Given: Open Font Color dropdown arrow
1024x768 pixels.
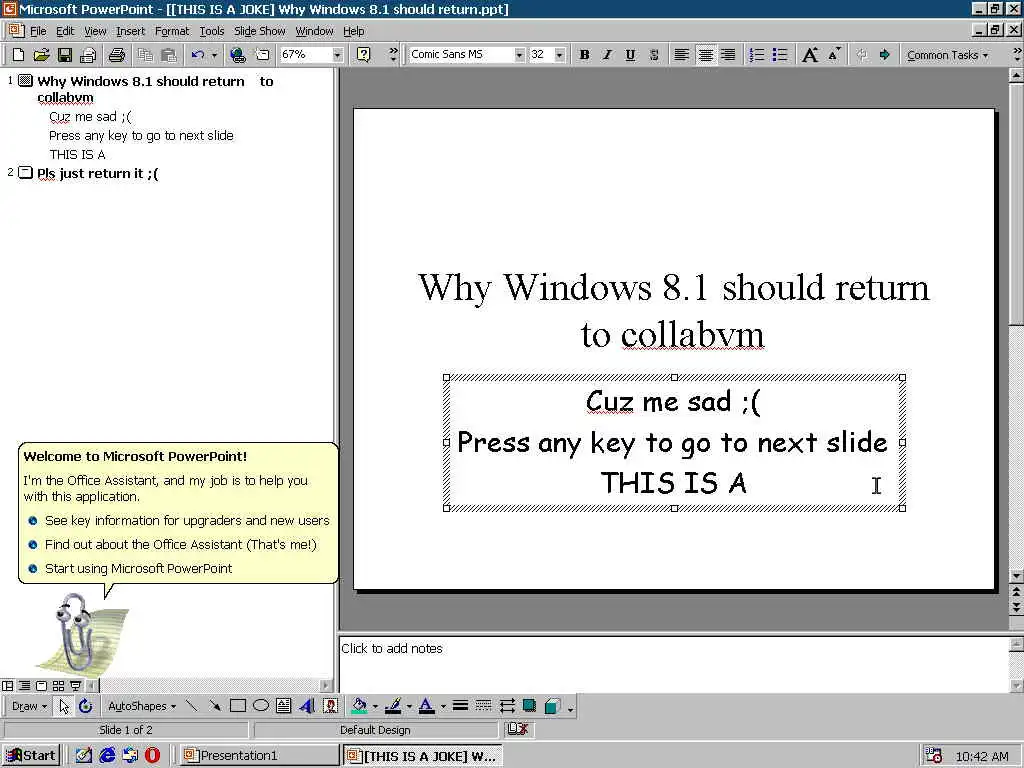Looking at the screenshot, I should [x=443, y=706].
